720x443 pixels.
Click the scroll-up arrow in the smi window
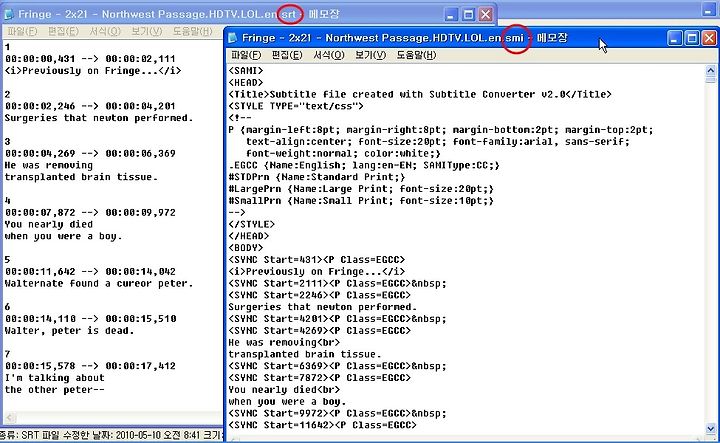tap(711, 70)
